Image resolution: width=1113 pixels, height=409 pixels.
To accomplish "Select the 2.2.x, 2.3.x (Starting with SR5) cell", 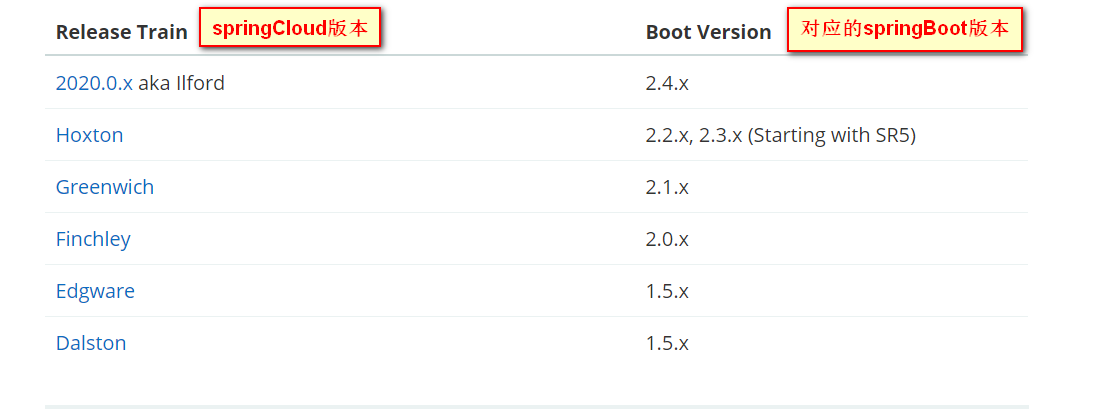I will point(780,135).
